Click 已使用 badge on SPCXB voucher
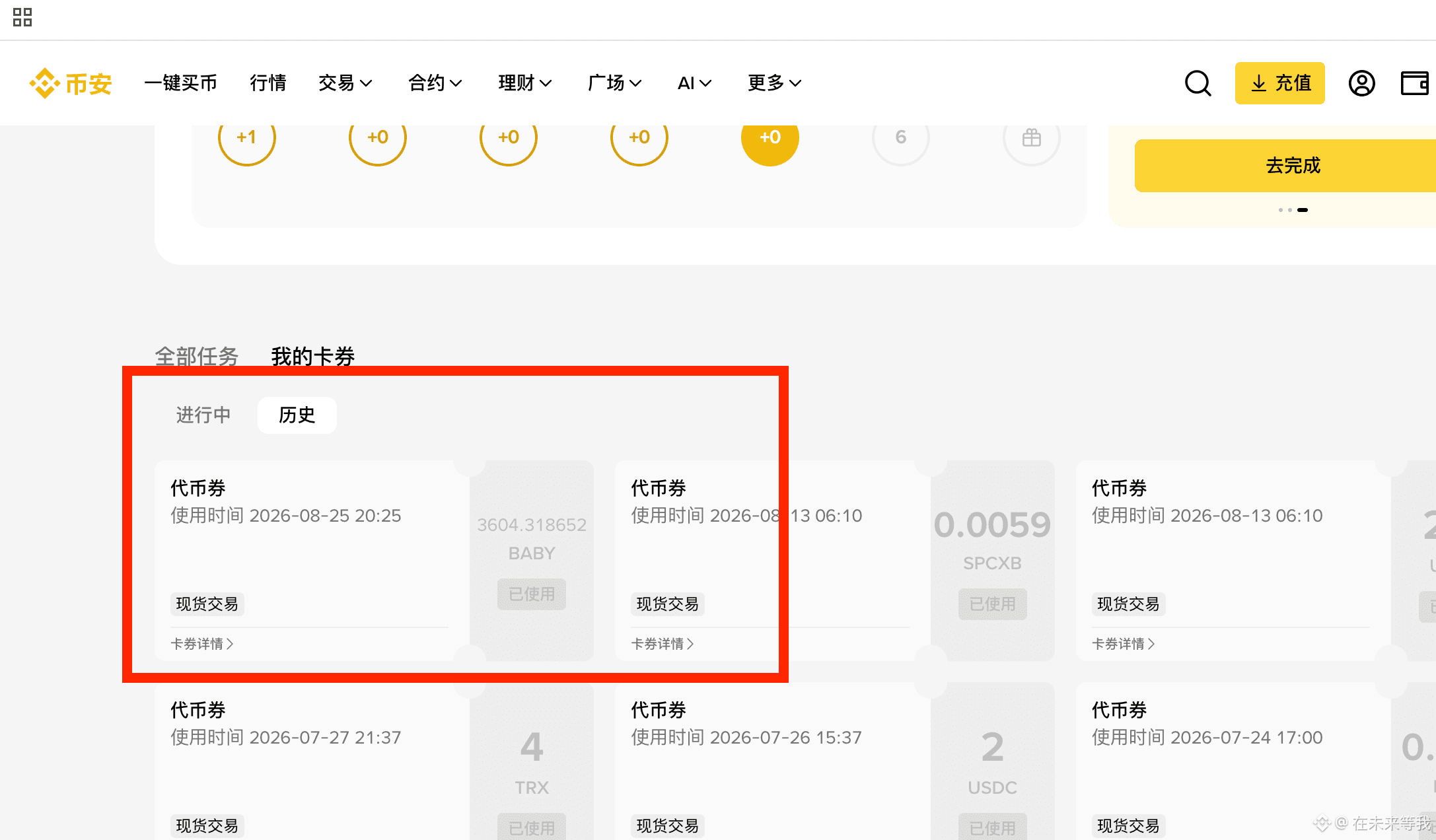 tap(993, 604)
